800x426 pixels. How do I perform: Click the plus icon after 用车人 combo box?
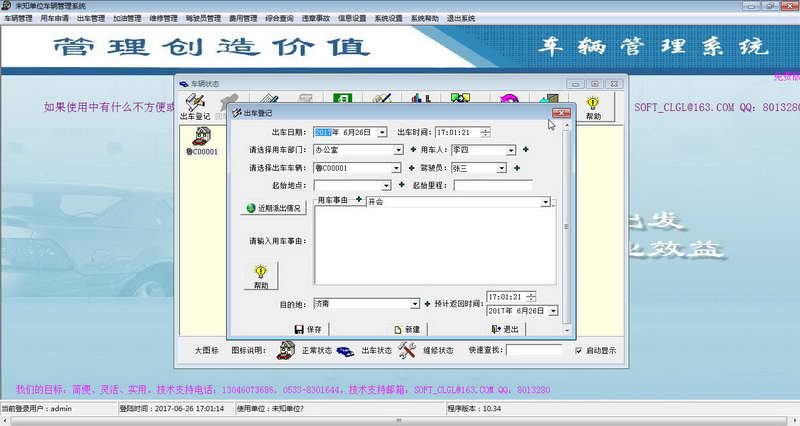pos(526,149)
